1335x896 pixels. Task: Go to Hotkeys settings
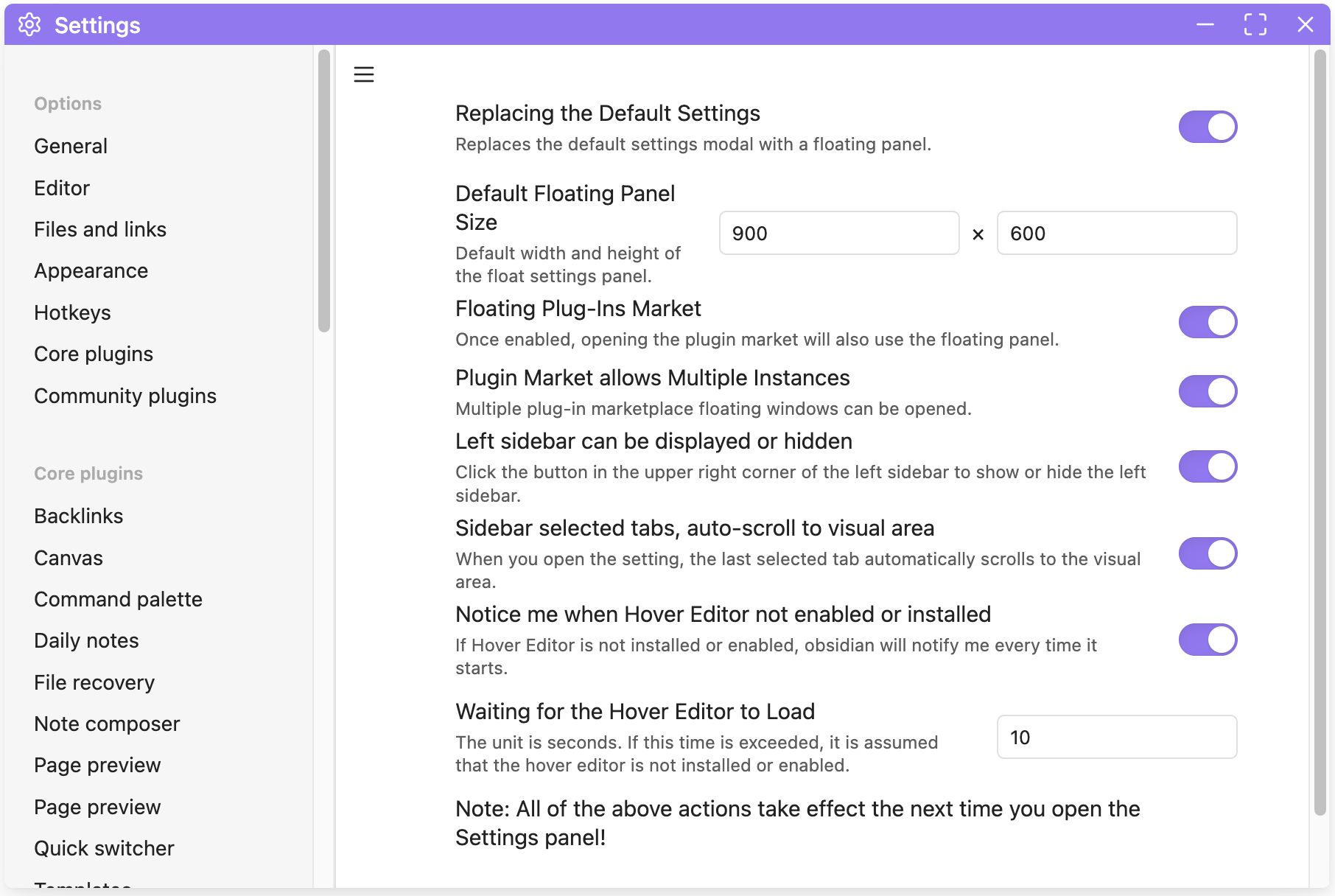click(72, 312)
